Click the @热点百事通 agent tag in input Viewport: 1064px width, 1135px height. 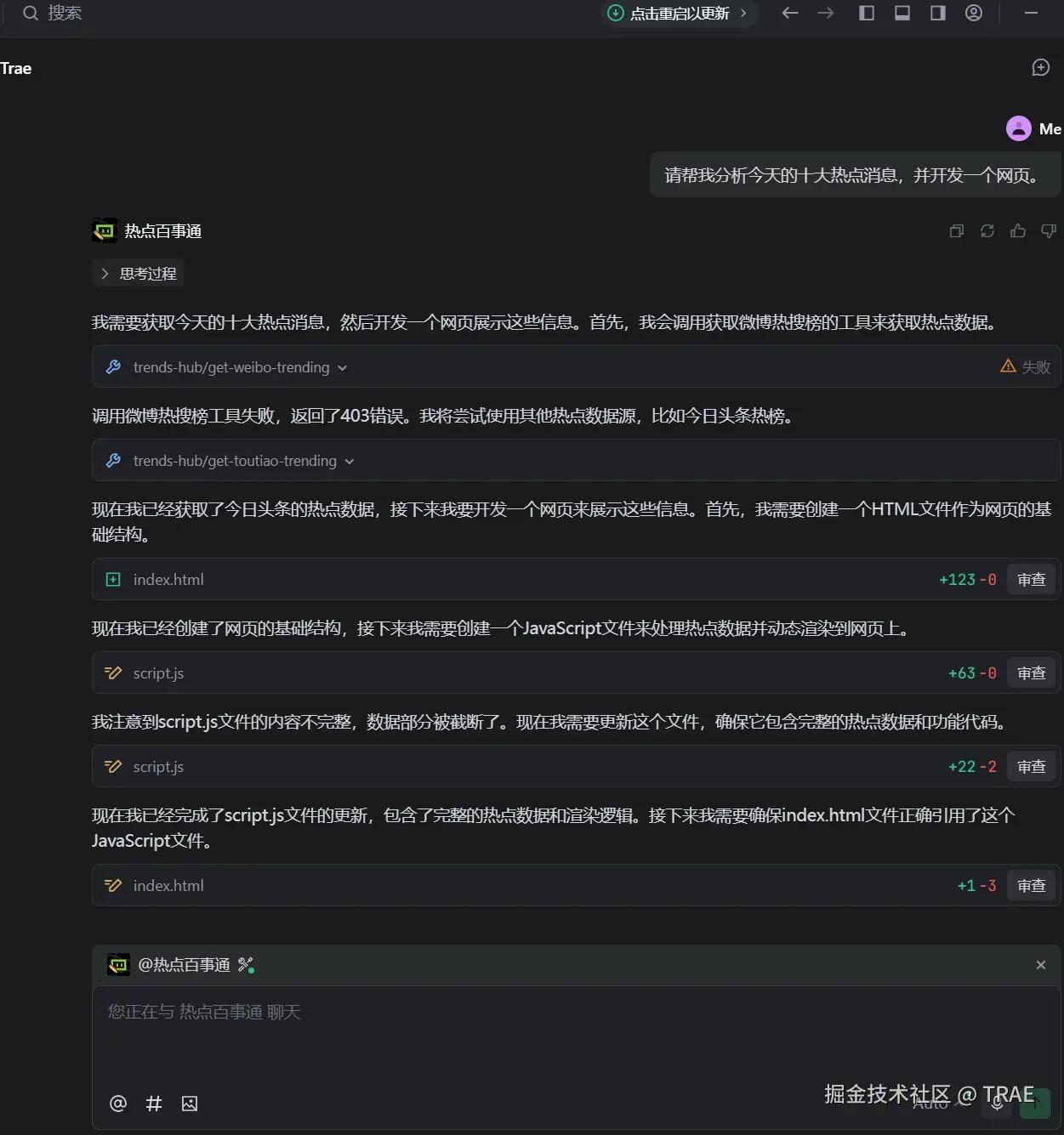(184, 964)
